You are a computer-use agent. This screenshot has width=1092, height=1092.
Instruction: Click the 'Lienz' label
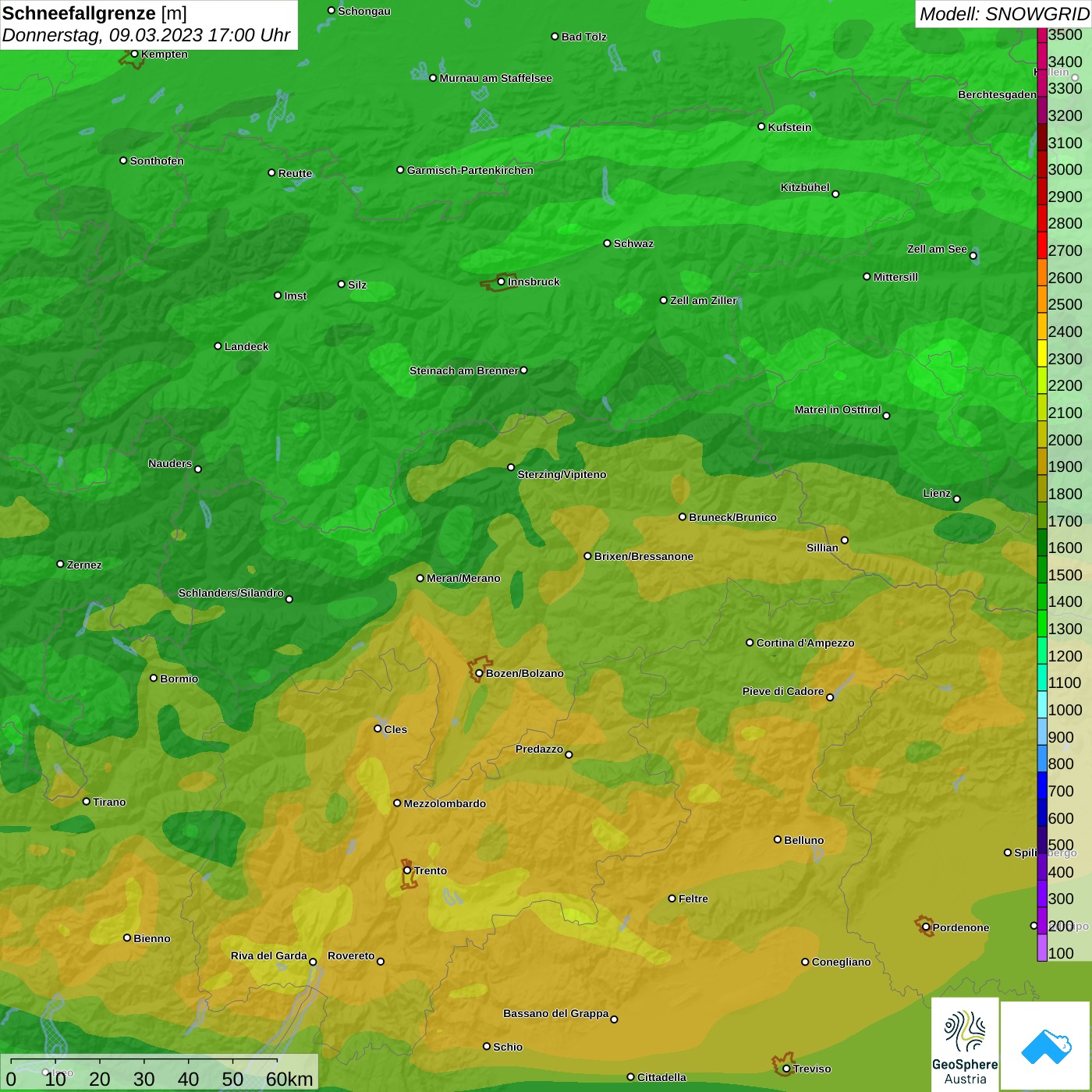click(x=937, y=493)
